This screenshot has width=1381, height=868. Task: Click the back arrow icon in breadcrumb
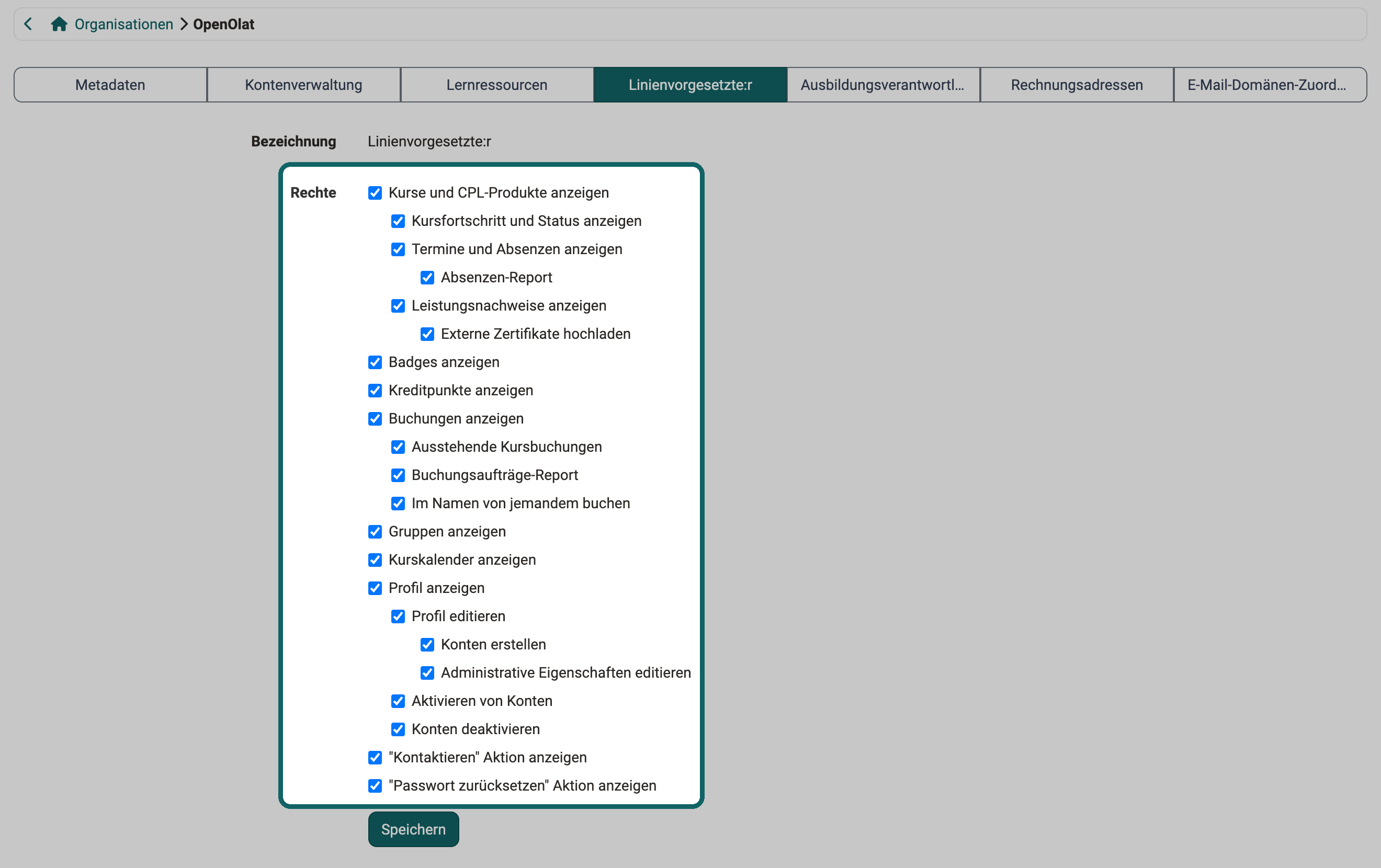coord(28,24)
